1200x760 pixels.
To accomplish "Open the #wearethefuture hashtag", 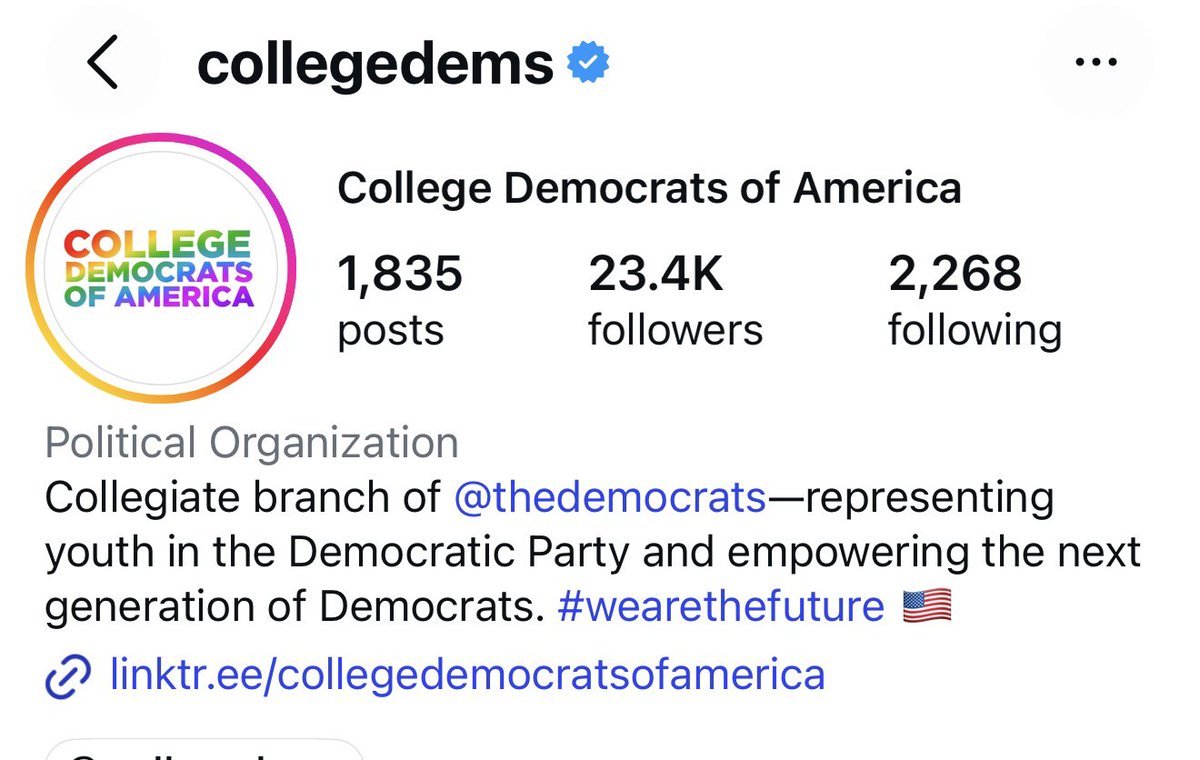I will [721, 606].
